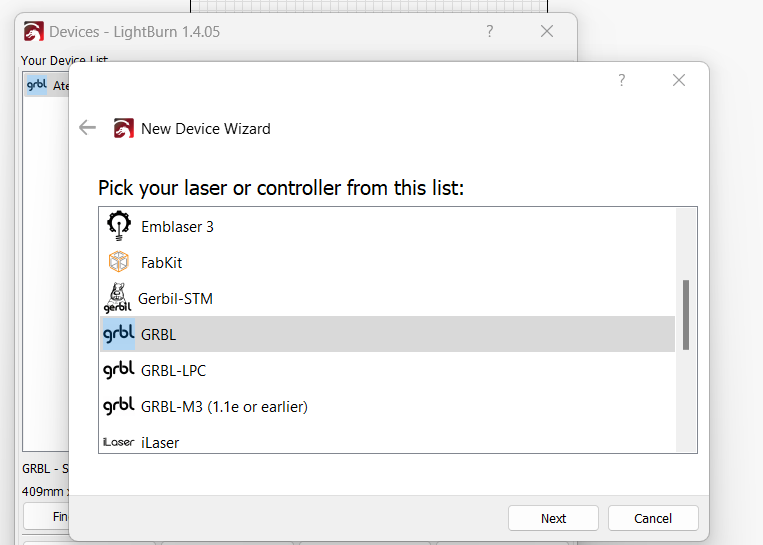Image resolution: width=763 pixels, height=545 pixels.
Task: Select the GRBL entry
Action: pyautogui.click(x=387, y=334)
